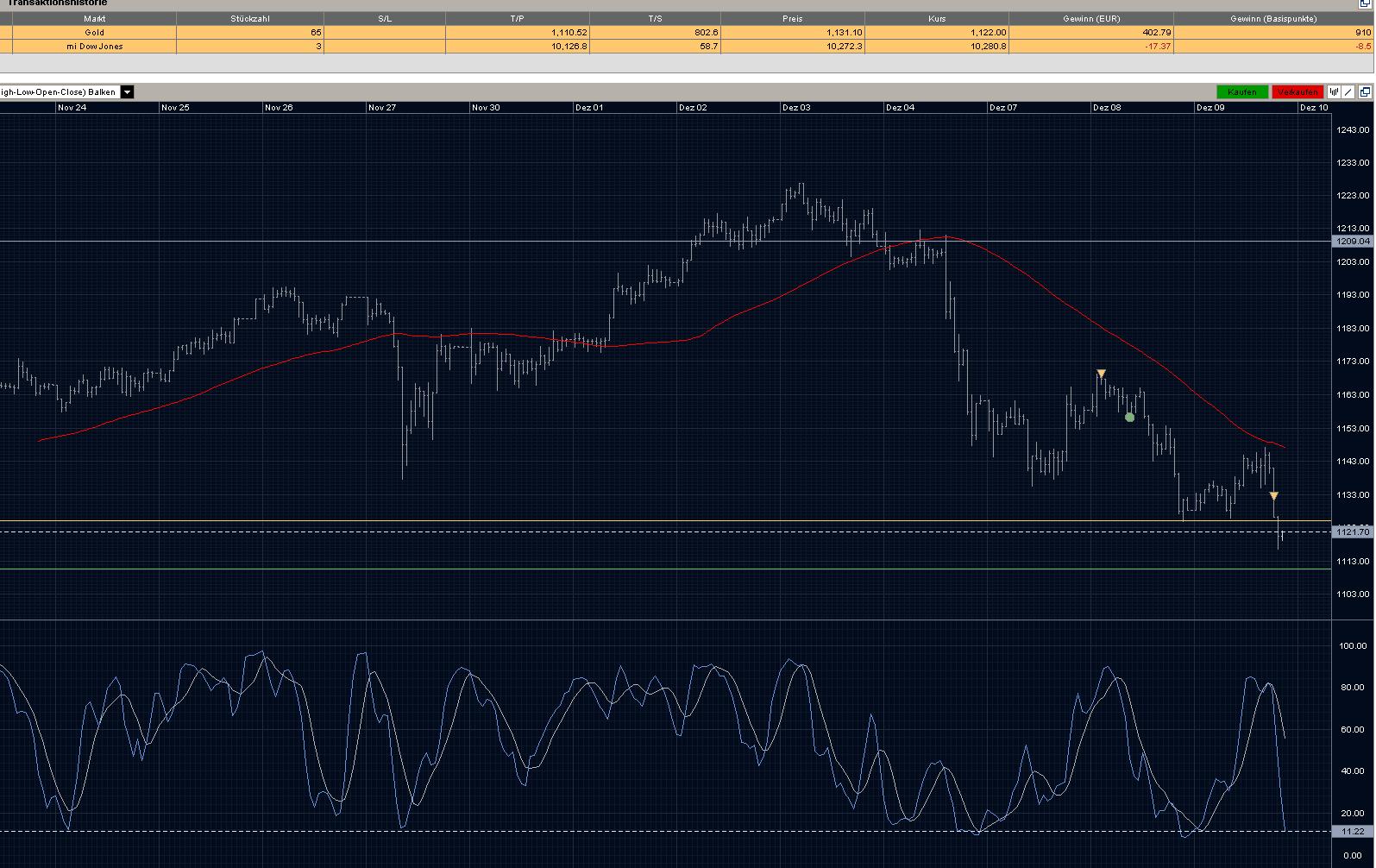Screen dimensions: 1376x868
Task: Click the Nov 24 date label
Action: (x=72, y=108)
